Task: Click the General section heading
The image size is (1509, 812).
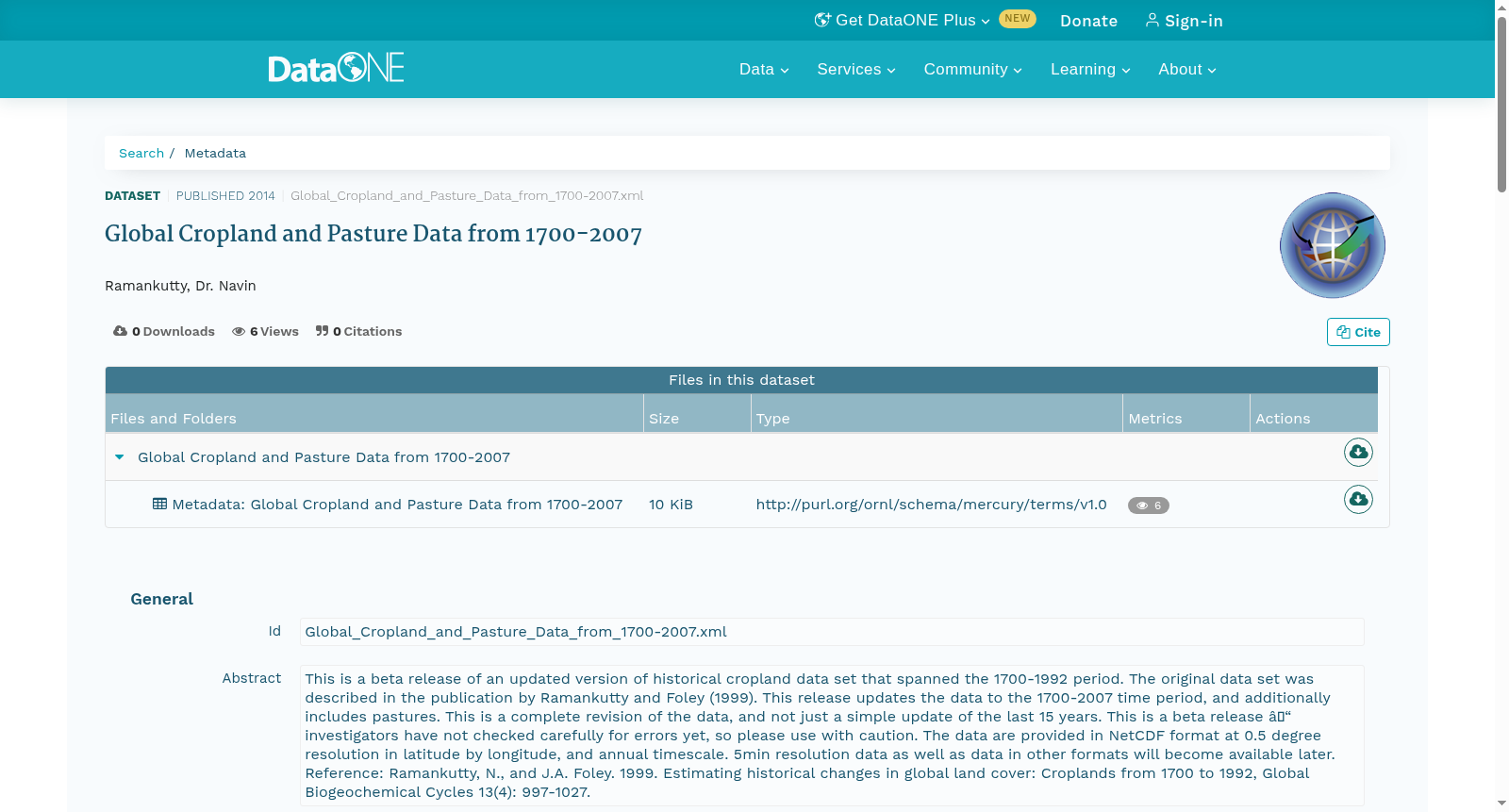Action: [x=161, y=599]
